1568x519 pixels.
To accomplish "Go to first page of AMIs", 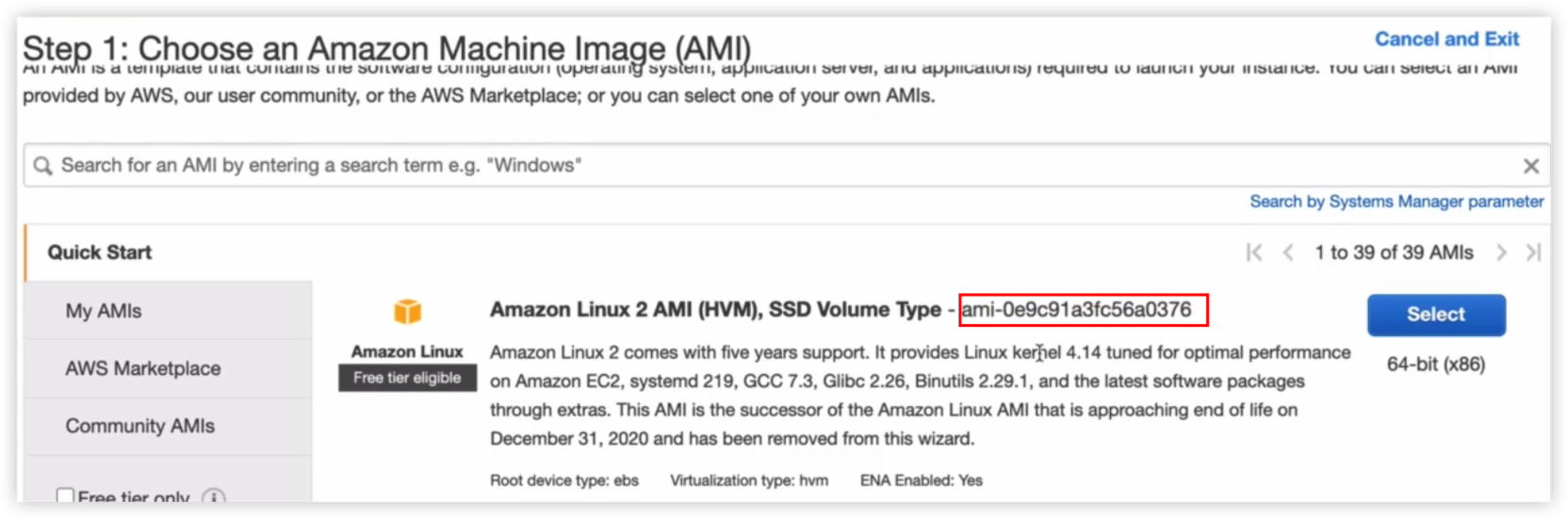I will pyautogui.click(x=1254, y=252).
